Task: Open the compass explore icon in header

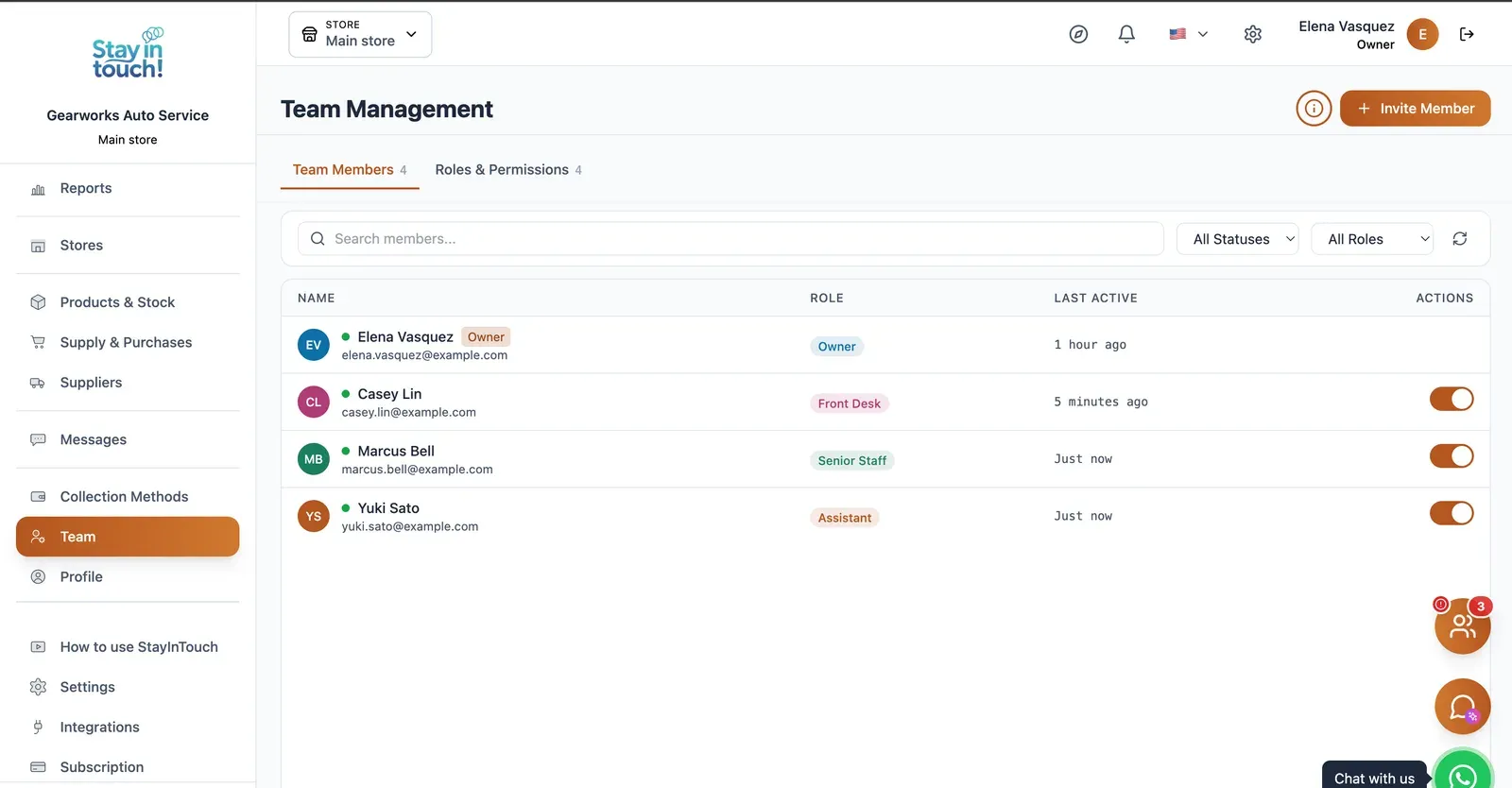Action: click(1078, 34)
